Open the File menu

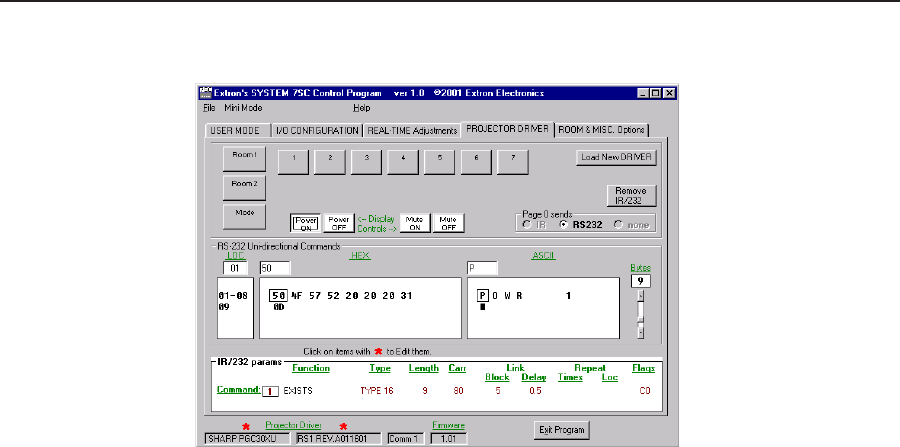coord(209,107)
